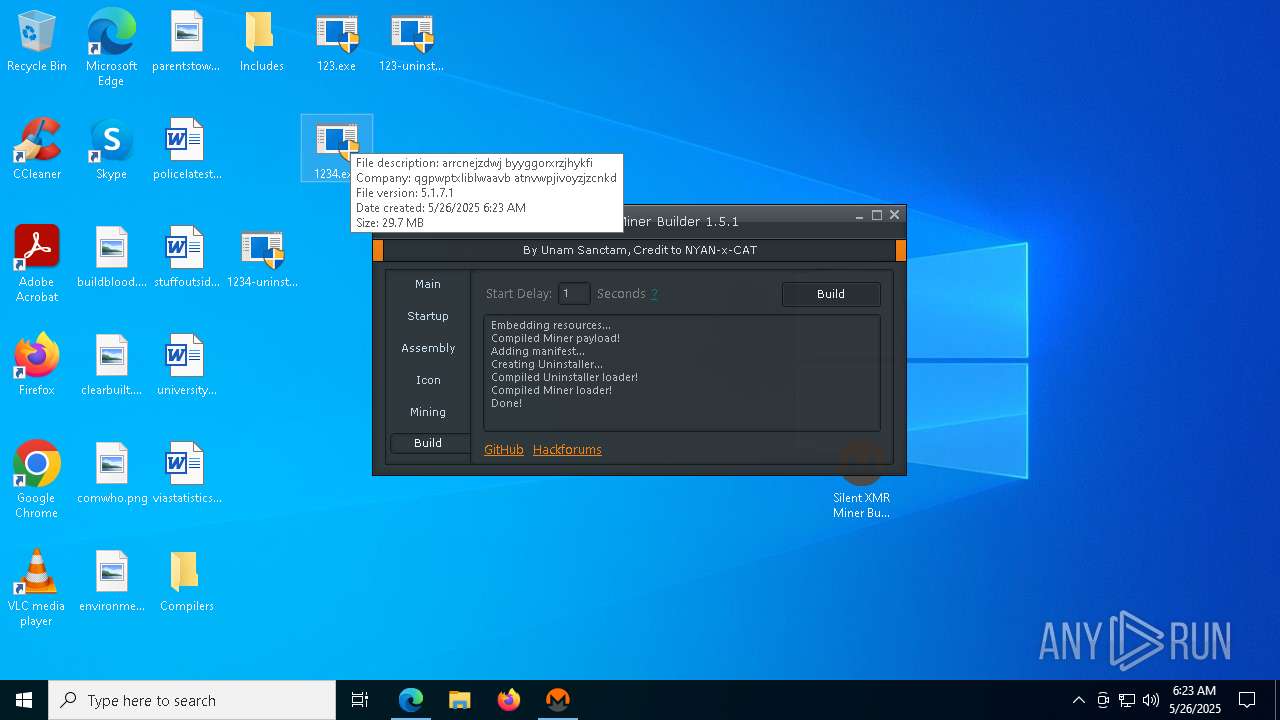Open Microsoft Edge from the taskbar
Image resolution: width=1280 pixels, height=720 pixels.
click(x=411, y=700)
